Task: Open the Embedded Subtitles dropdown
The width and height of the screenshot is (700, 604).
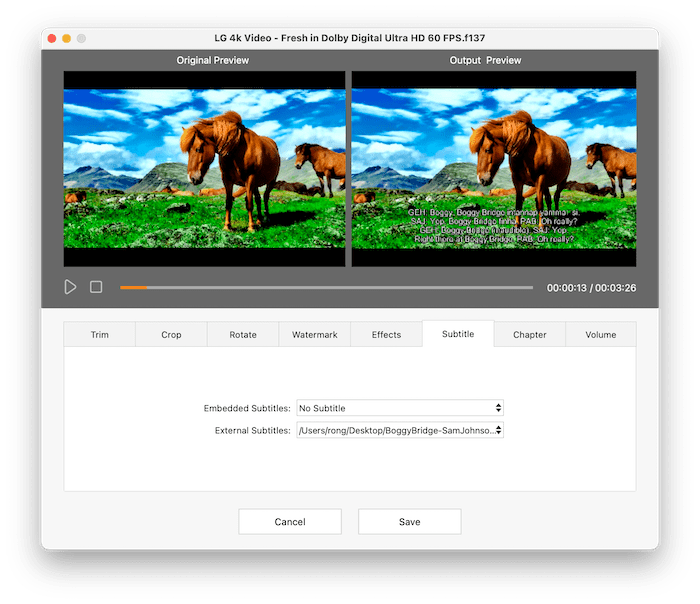Action: tap(400, 408)
